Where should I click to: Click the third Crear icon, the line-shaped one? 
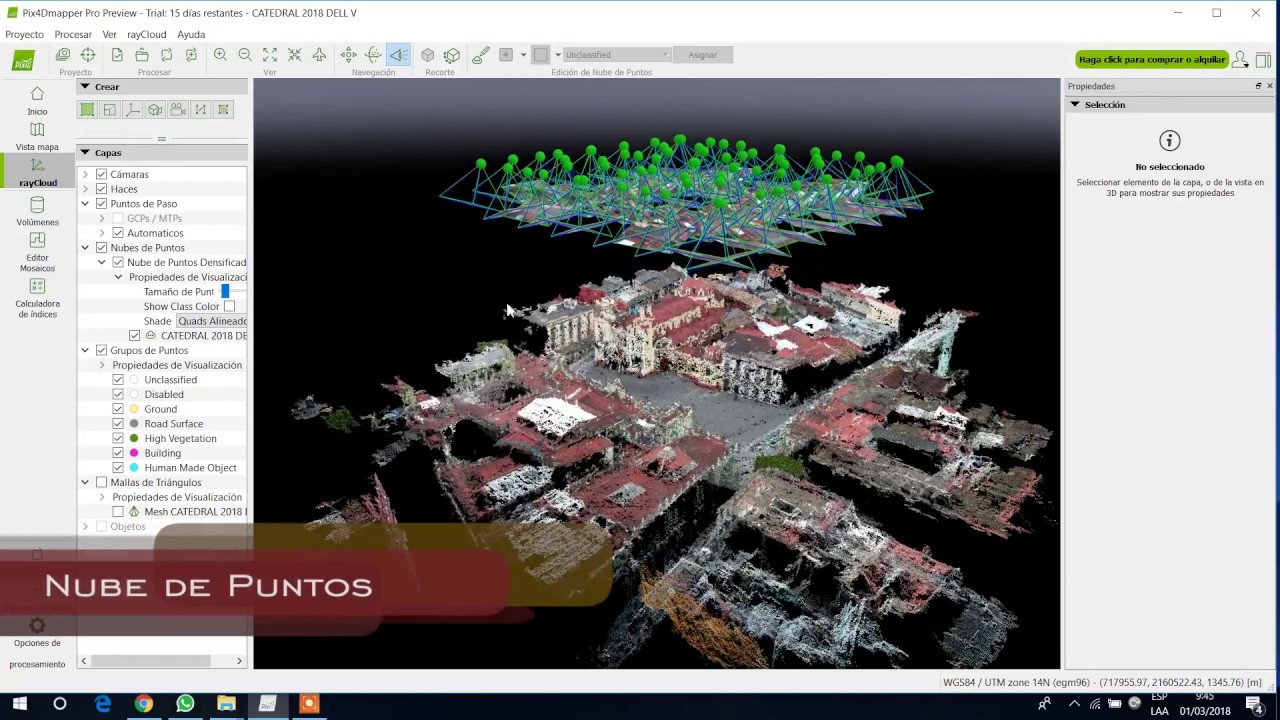132,110
